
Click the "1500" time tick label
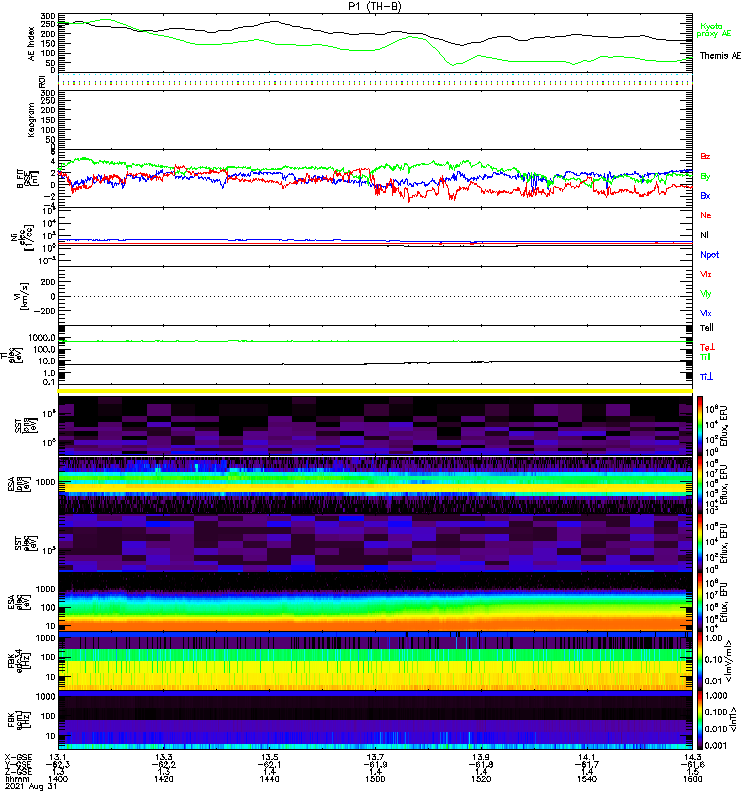(375, 779)
